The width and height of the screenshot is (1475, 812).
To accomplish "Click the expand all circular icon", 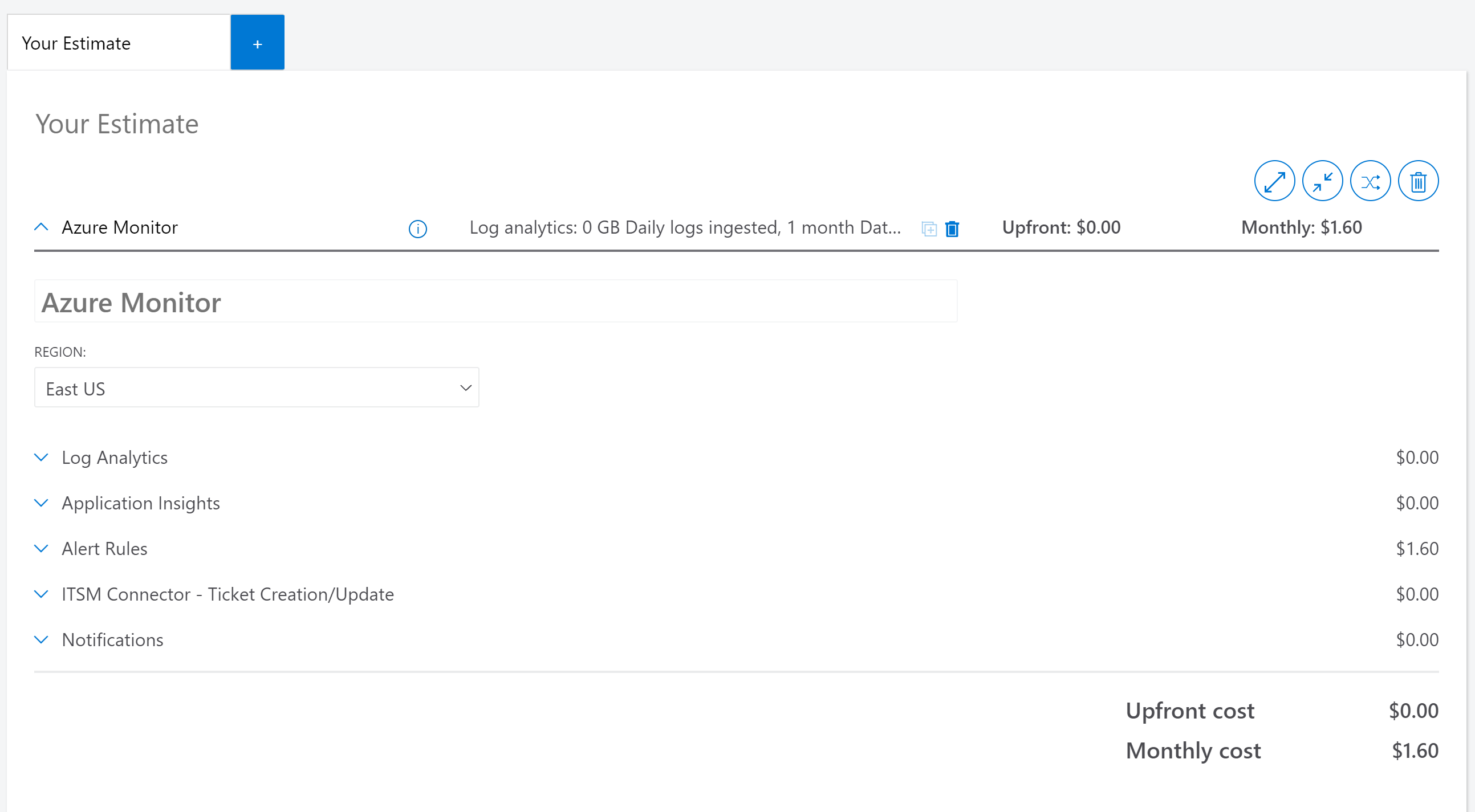I will [1274, 181].
